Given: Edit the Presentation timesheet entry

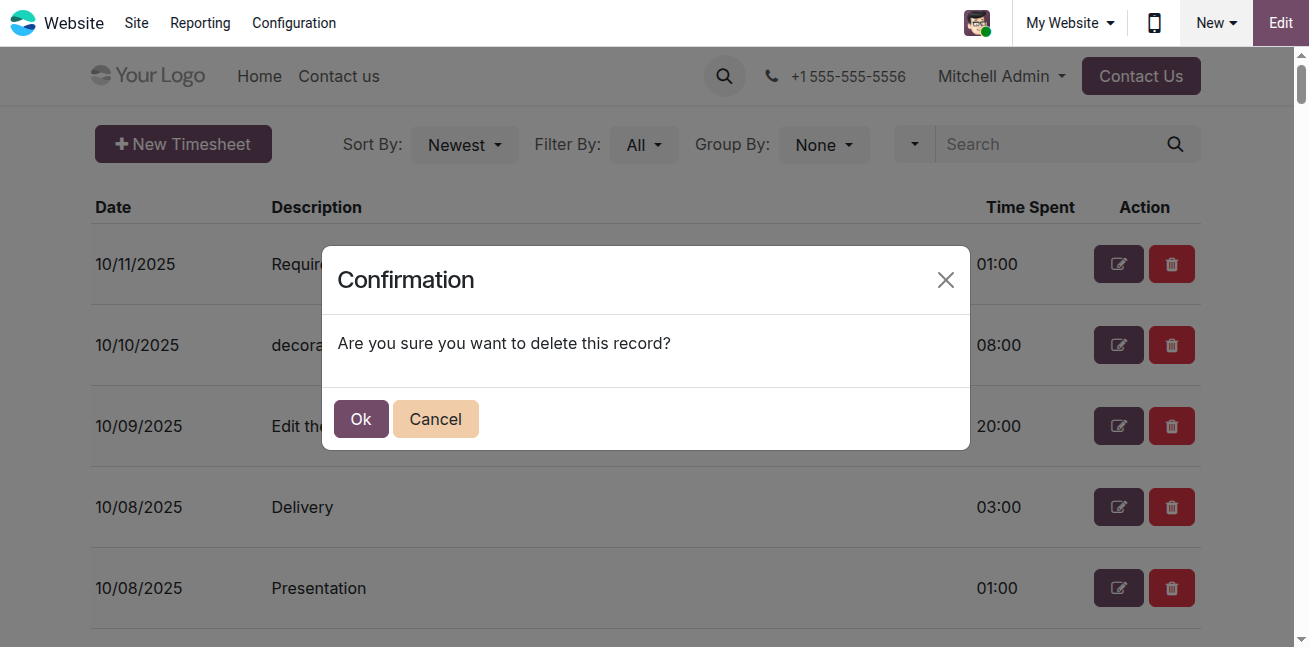Looking at the screenshot, I should tap(1119, 588).
